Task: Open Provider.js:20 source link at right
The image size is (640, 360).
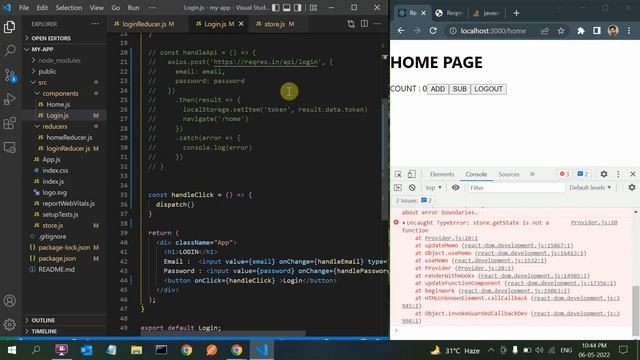Action: (594, 222)
